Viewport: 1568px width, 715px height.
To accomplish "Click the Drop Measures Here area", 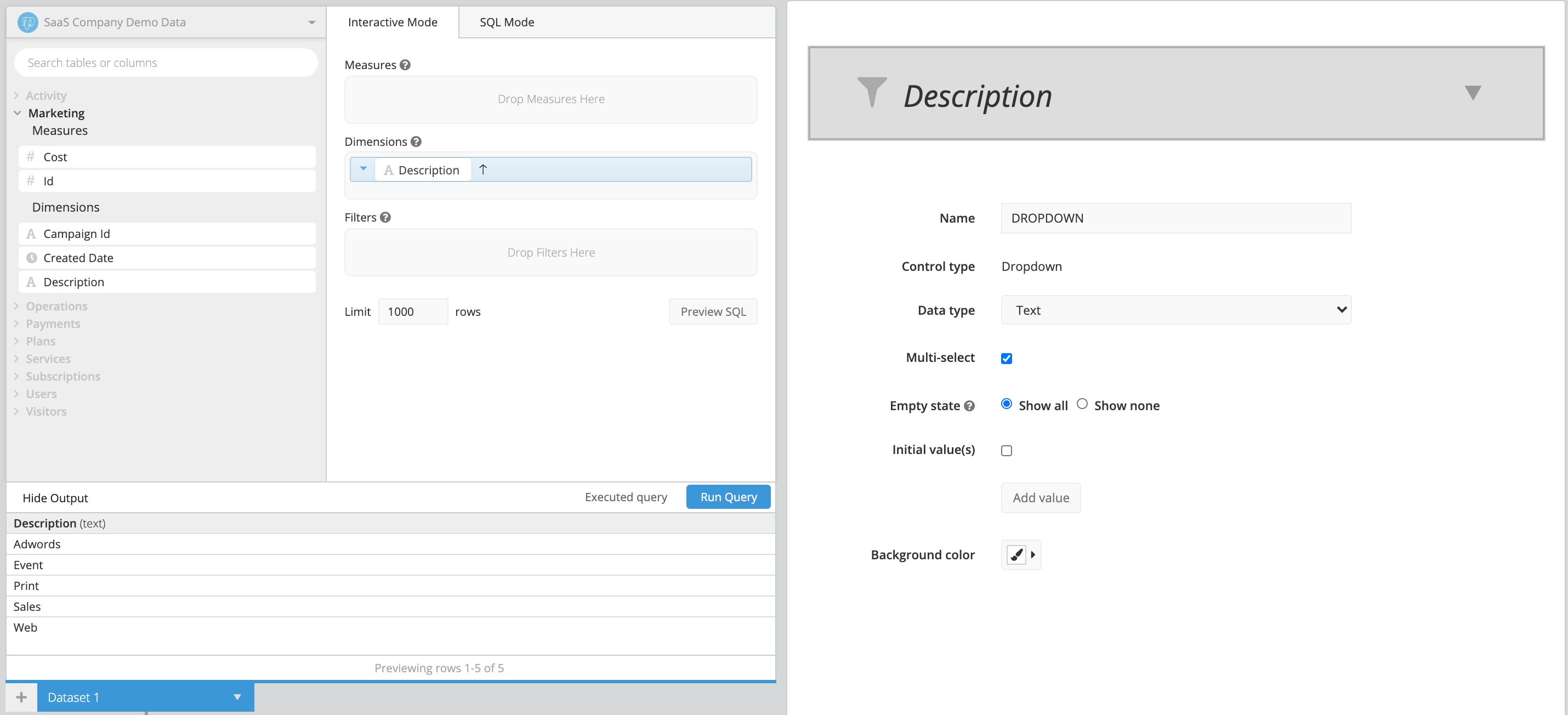I will pos(551,100).
